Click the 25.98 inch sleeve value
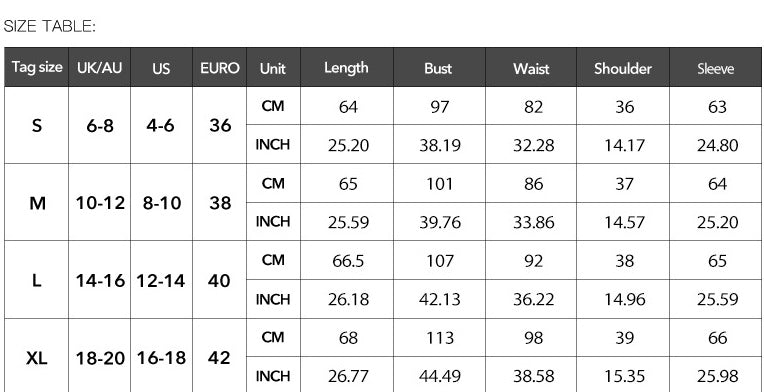Viewport: 764px width, 392px height. click(x=717, y=376)
